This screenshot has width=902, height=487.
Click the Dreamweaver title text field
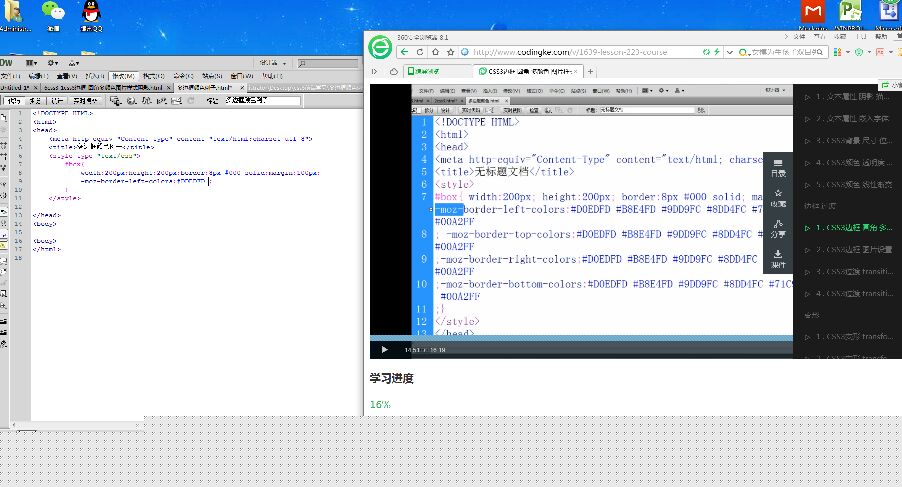[262, 100]
